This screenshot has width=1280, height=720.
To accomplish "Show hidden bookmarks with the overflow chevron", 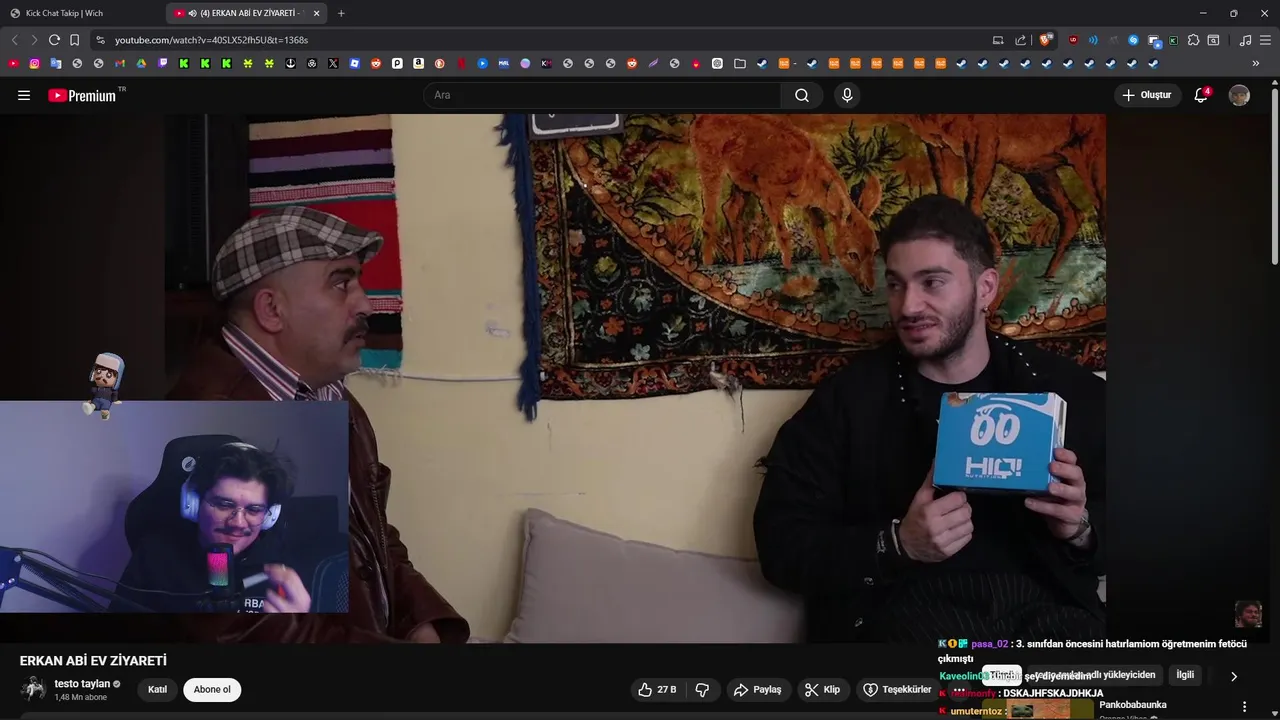I will point(1256,63).
